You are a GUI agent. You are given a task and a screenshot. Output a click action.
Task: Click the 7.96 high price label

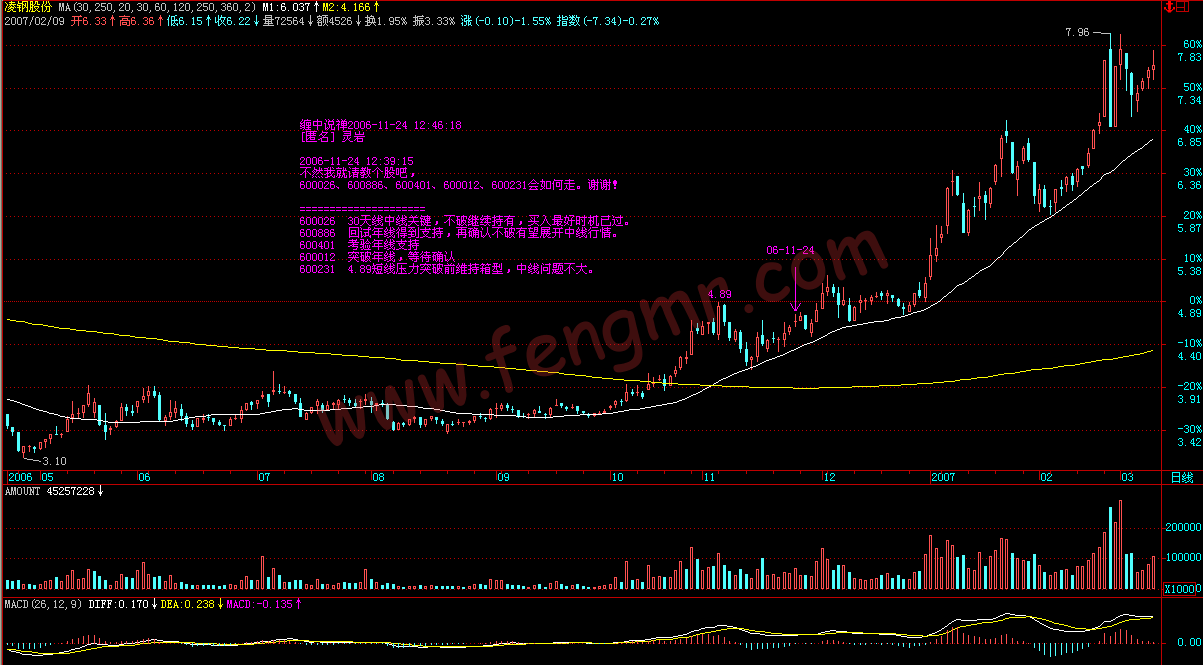click(1077, 33)
